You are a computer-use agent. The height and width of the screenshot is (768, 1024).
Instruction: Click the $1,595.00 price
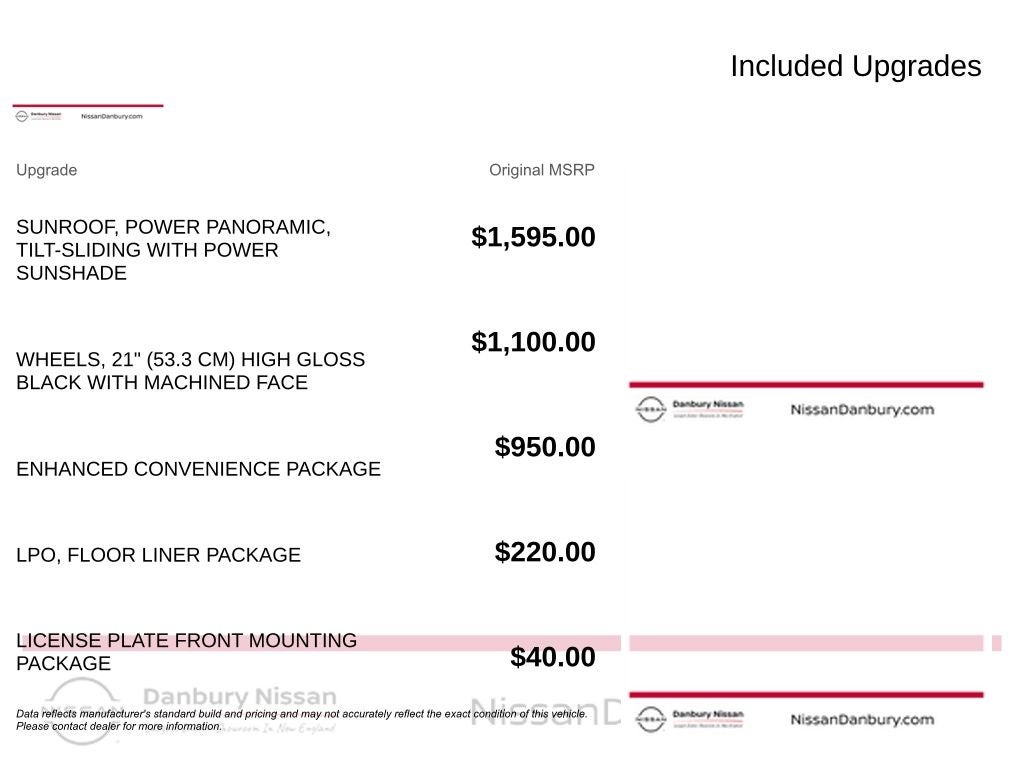point(533,237)
